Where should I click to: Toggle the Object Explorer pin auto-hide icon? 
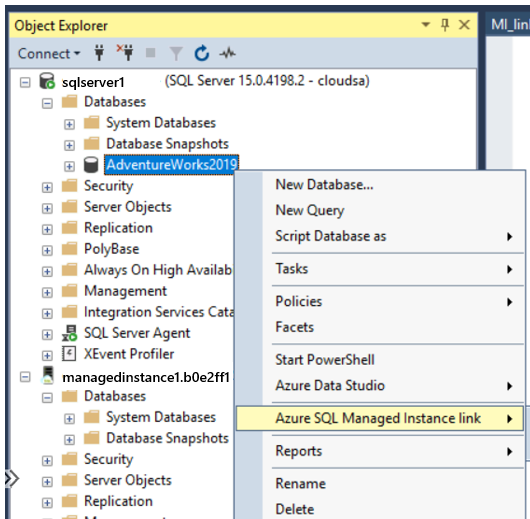pyautogui.click(x=445, y=25)
